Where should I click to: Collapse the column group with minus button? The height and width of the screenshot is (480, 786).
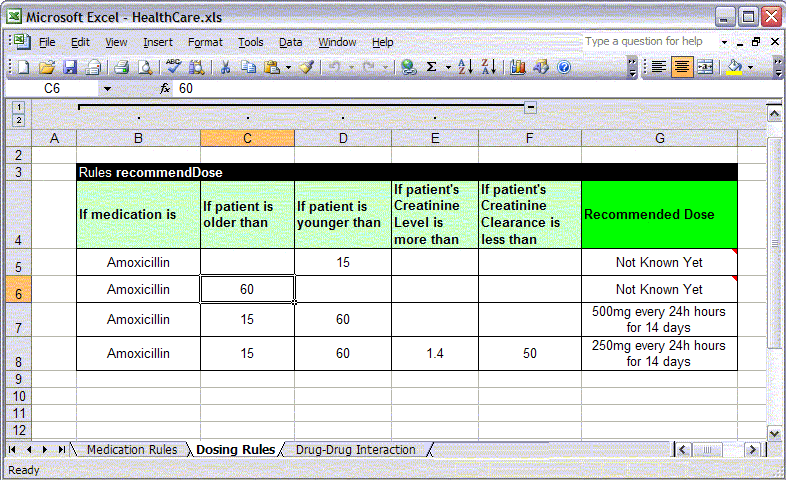(530, 107)
